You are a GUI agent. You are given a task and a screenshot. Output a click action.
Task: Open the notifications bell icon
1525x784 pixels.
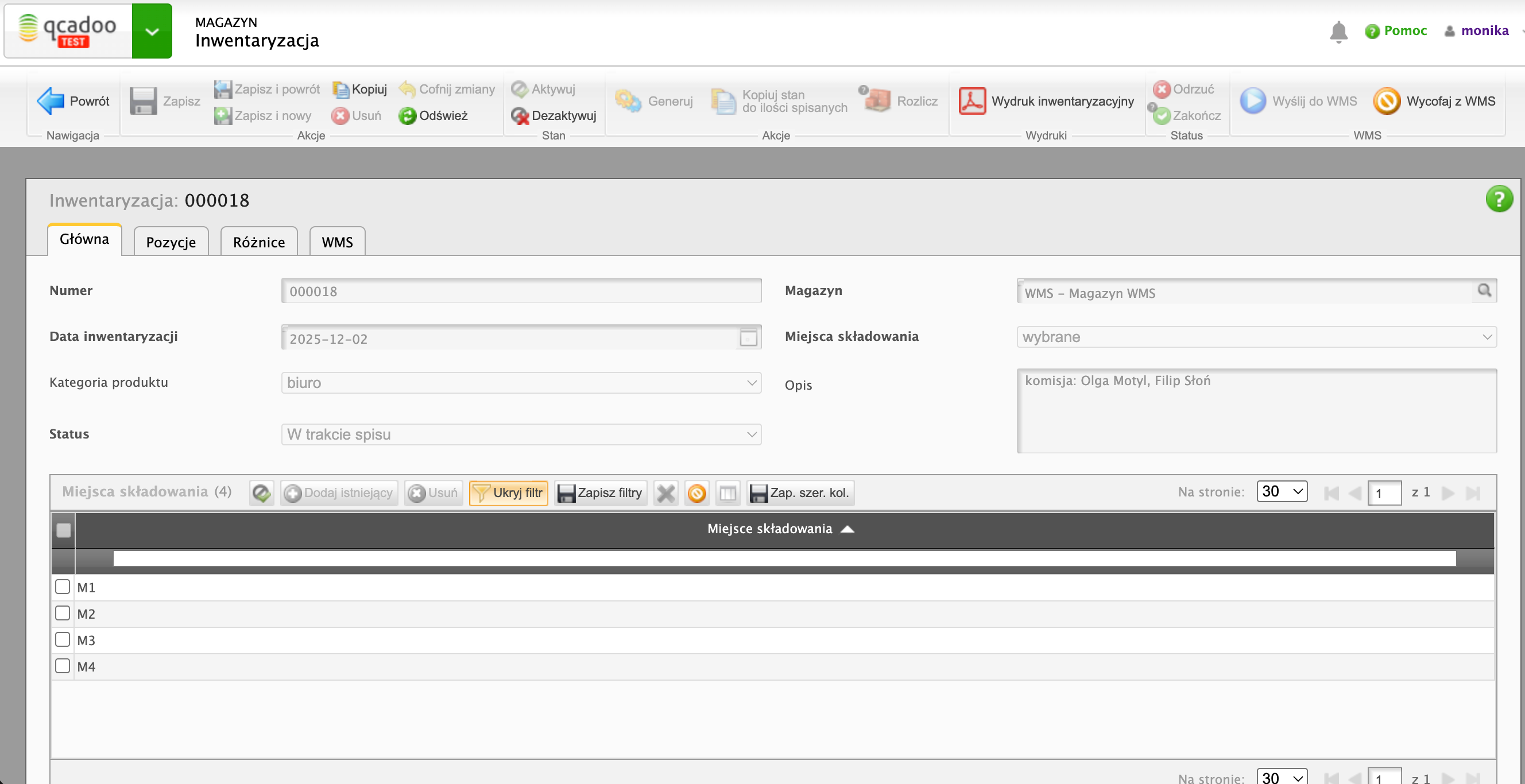click(1338, 32)
